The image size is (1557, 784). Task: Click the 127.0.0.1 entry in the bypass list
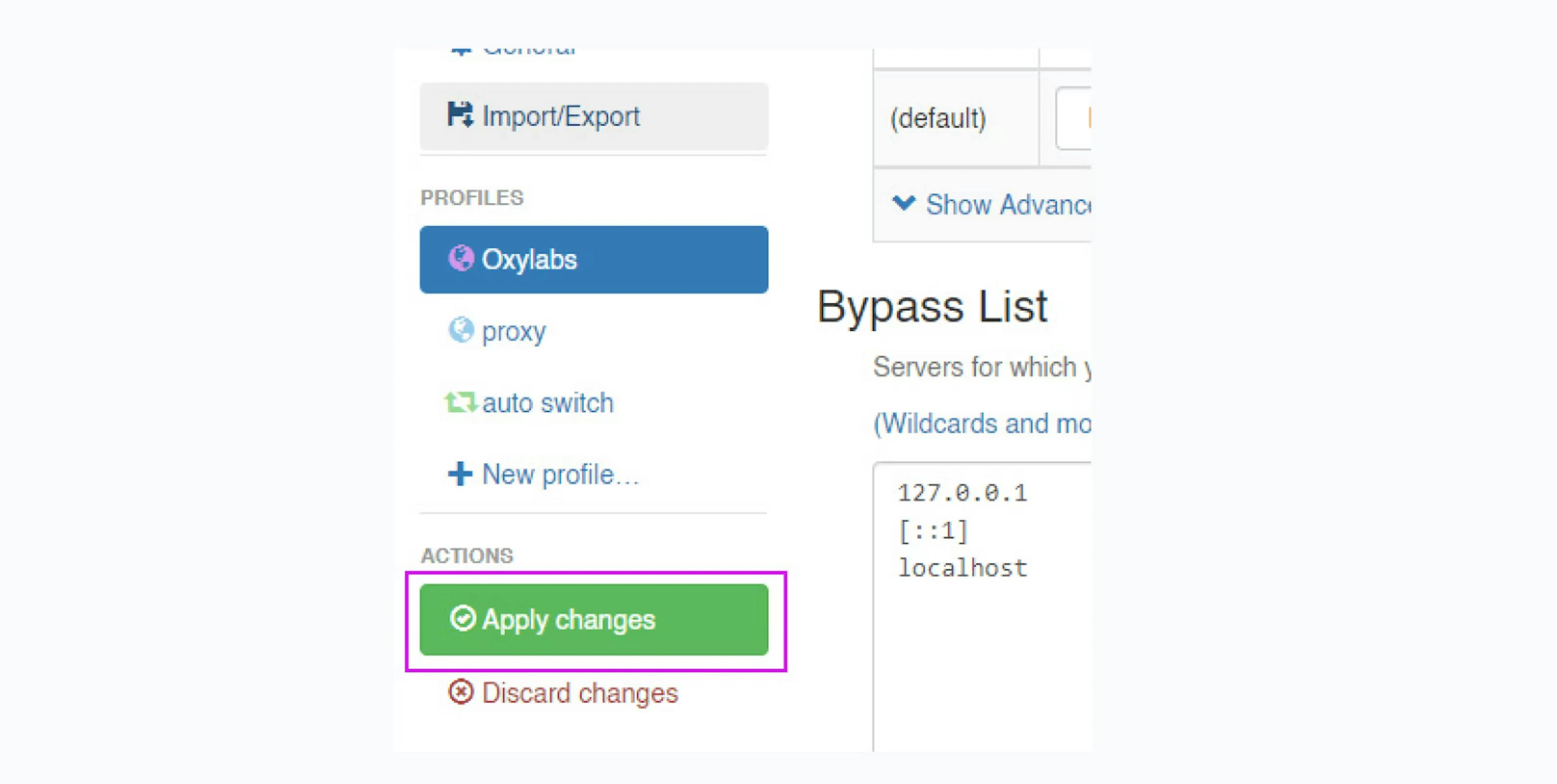(962, 493)
